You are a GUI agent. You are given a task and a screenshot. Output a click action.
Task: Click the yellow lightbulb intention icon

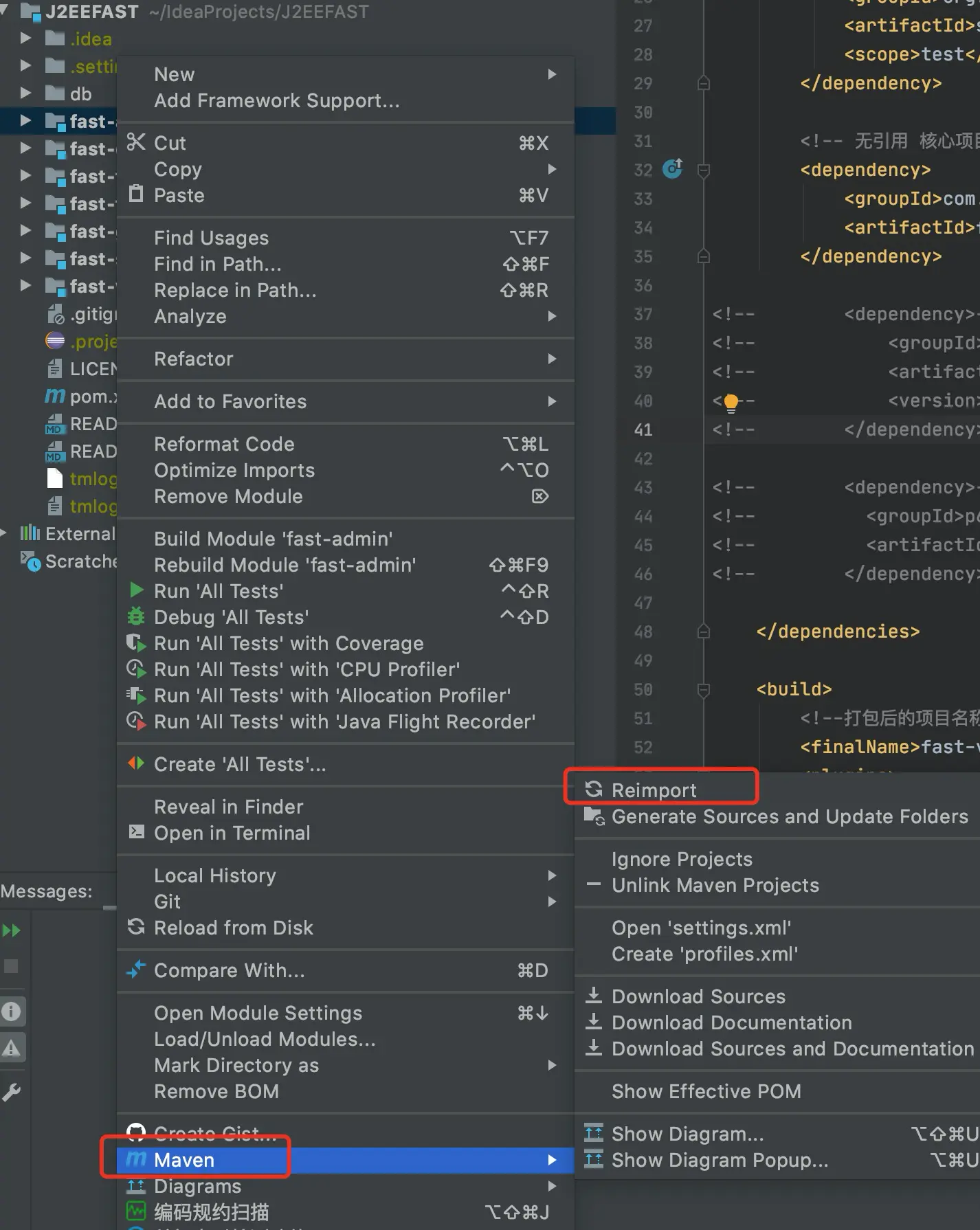tap(731, 402)
